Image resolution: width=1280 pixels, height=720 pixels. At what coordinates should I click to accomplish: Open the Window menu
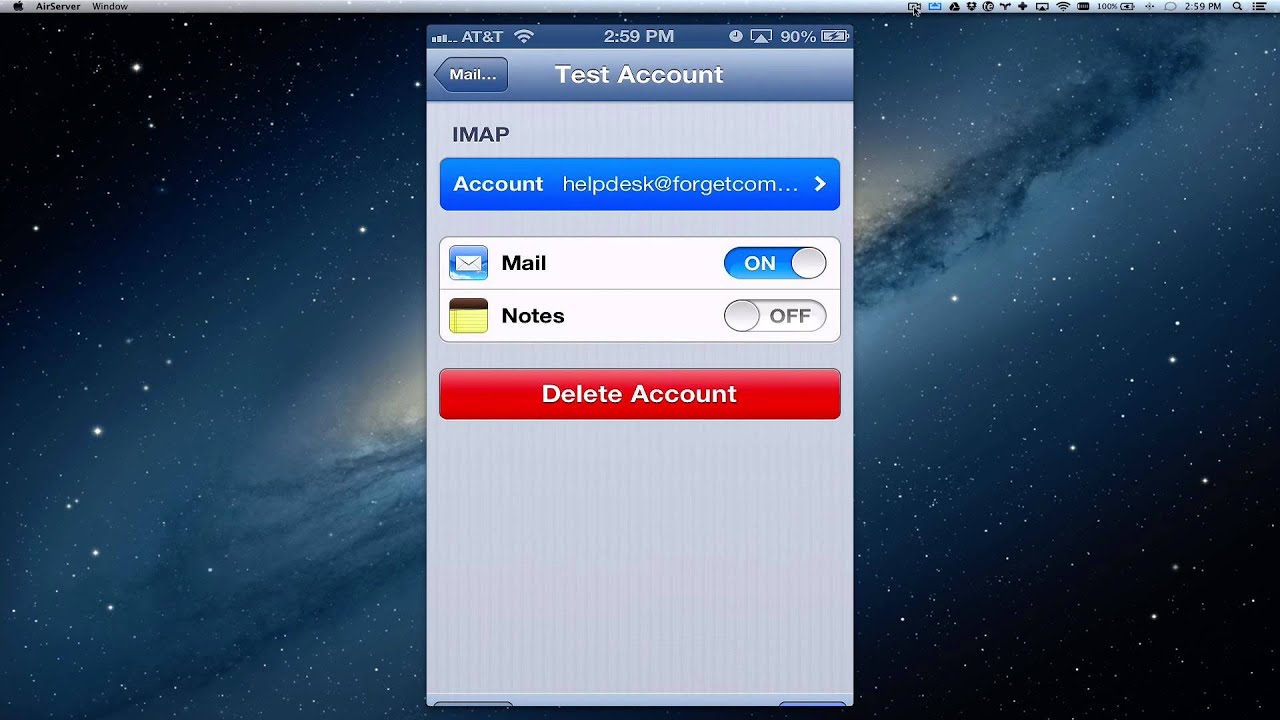pos(109,6)
